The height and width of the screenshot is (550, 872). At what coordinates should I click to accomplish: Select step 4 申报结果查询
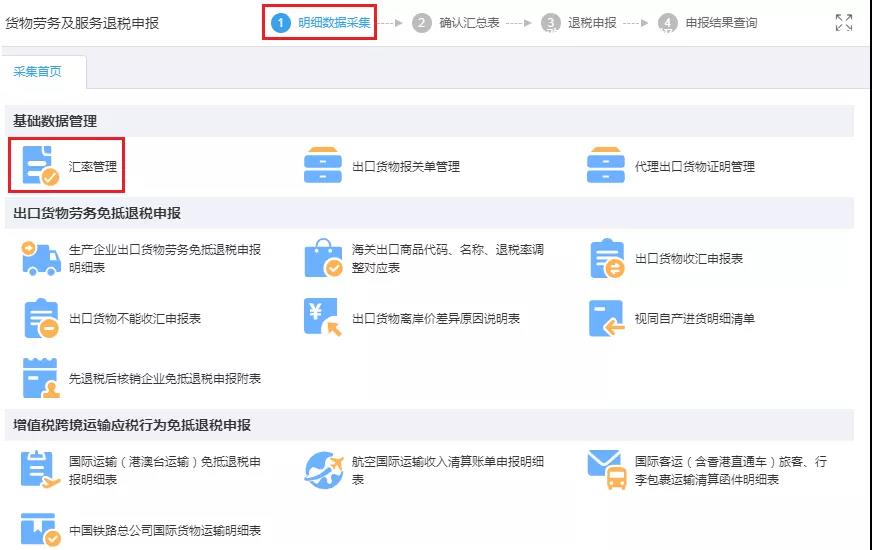coord(708,22)
